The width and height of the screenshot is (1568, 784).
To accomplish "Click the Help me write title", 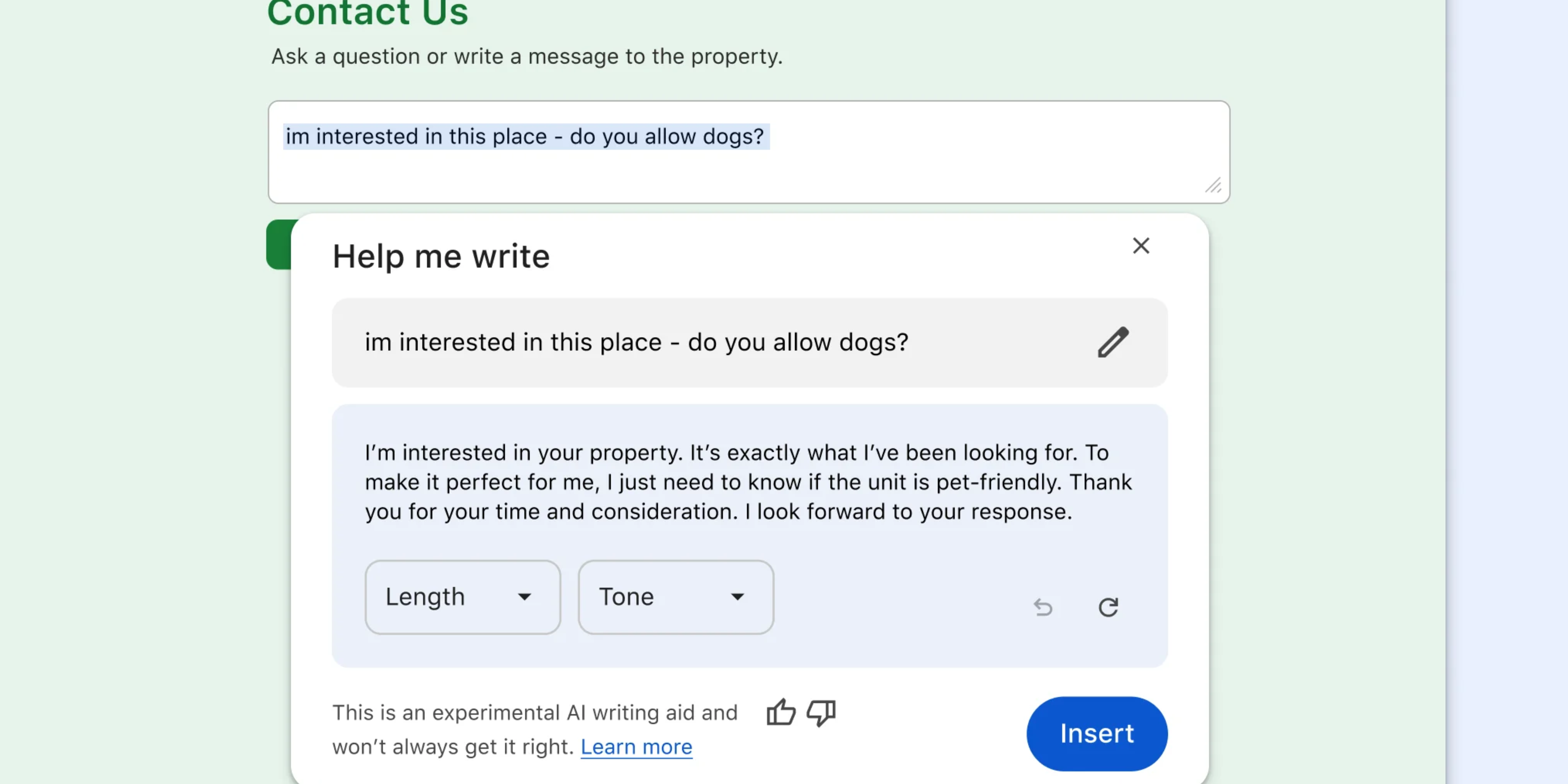I will point(441,256).
